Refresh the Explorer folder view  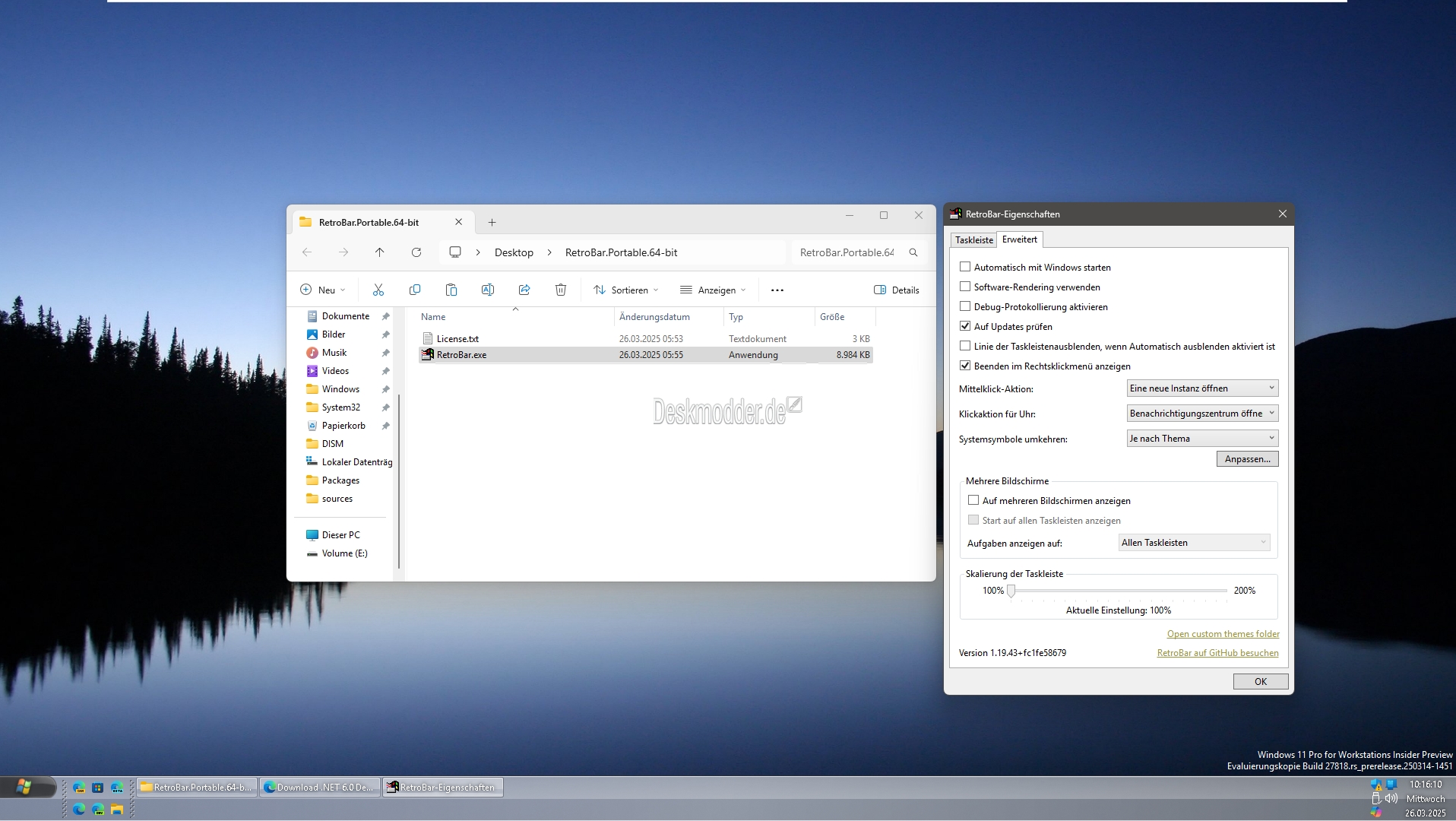[416, 252]
